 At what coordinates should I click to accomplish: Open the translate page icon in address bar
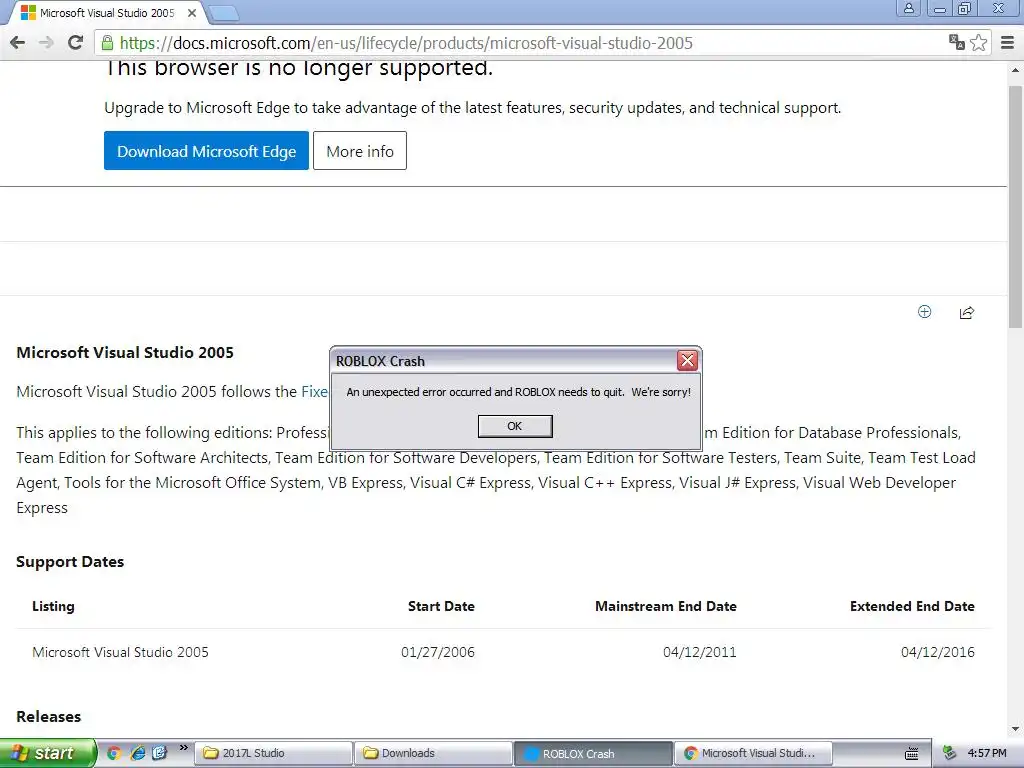pyautogui.click(x=957, y=42)
